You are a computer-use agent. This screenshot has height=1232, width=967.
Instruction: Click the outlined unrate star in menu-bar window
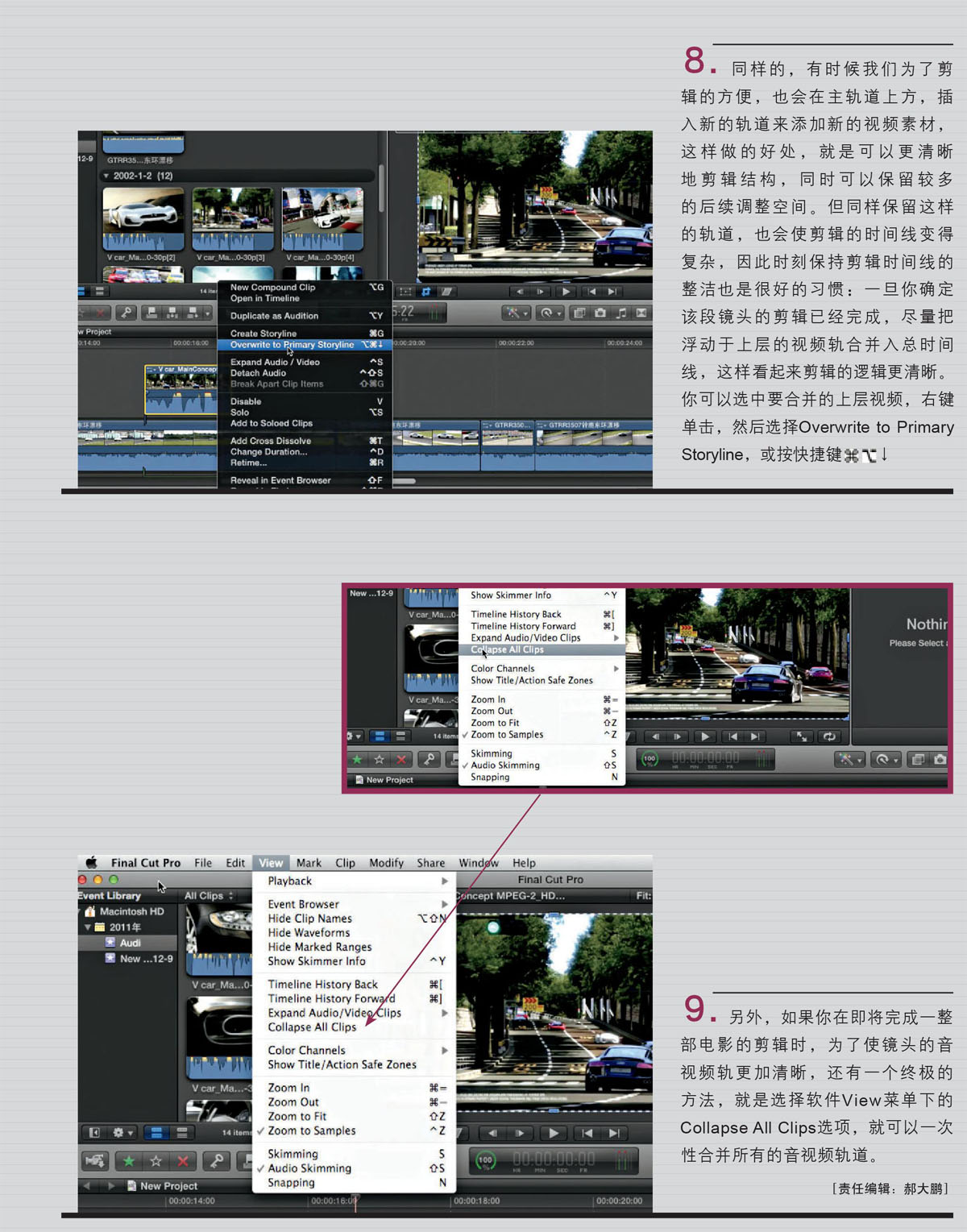(x=156, y=1160)
